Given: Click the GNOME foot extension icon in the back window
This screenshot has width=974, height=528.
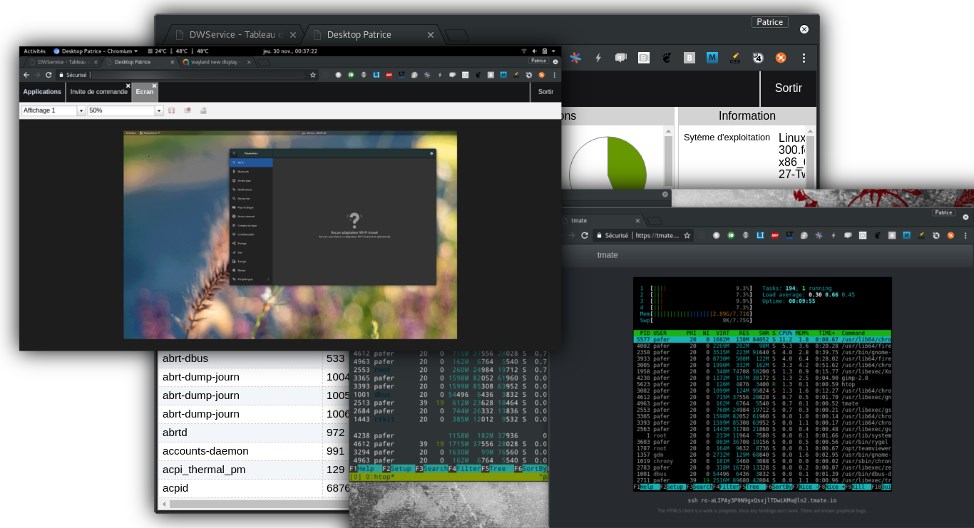Looking at the screenshot, I should tap(667, 58).
